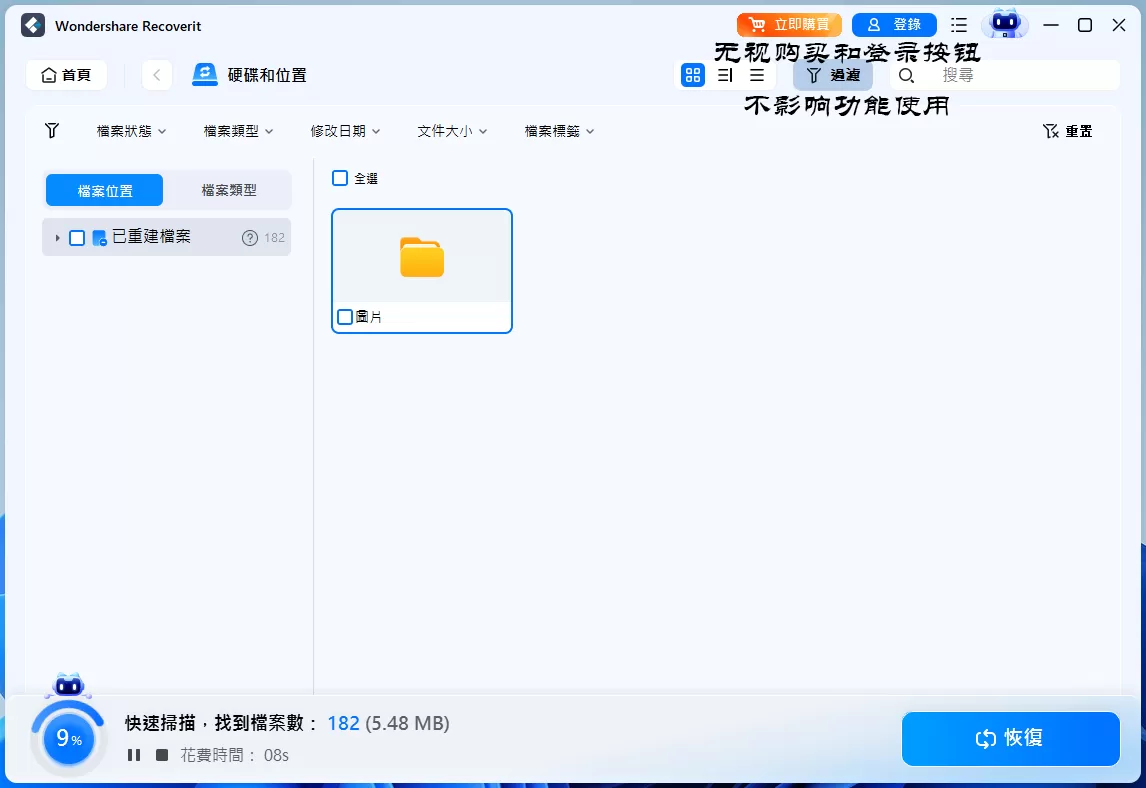The height and width of the screenshot is (788, 1146).
Task: Open the 硬碟和位置 drive icon in header
Action: pos(205,74)
